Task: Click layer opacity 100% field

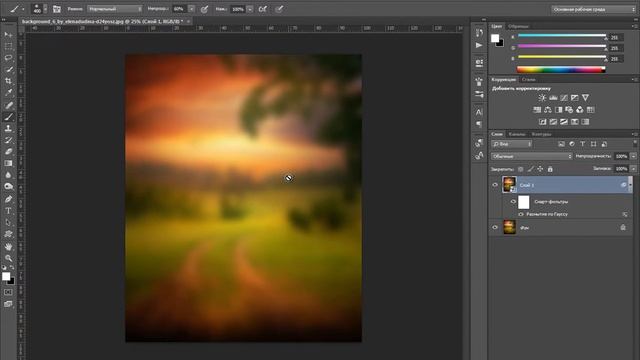Action: coord(621,156)
